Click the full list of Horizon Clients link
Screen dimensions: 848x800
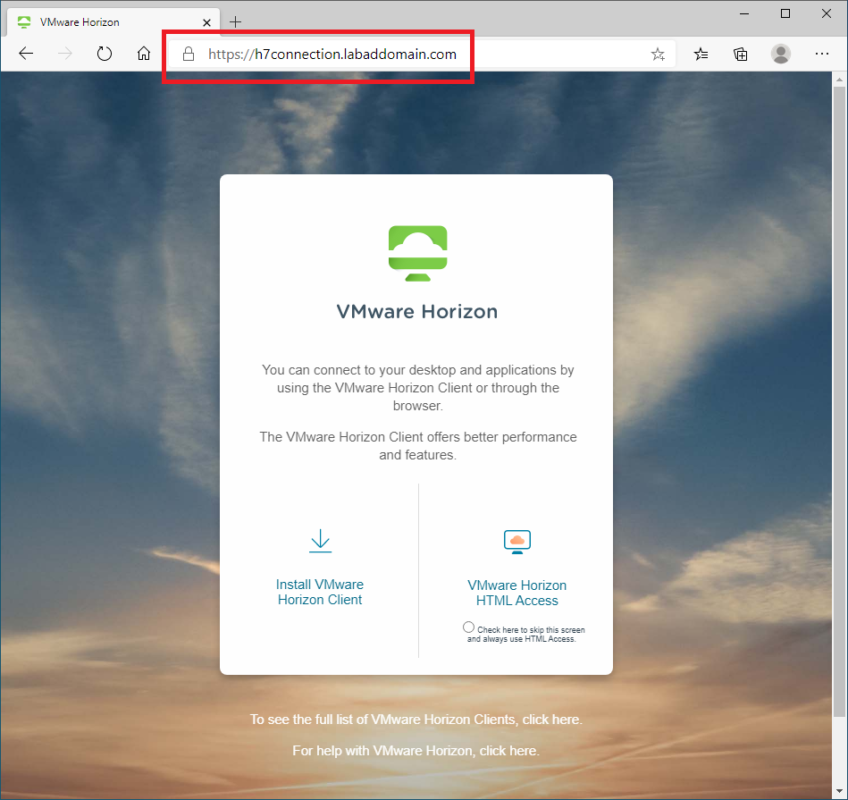(x=549, y=719)
